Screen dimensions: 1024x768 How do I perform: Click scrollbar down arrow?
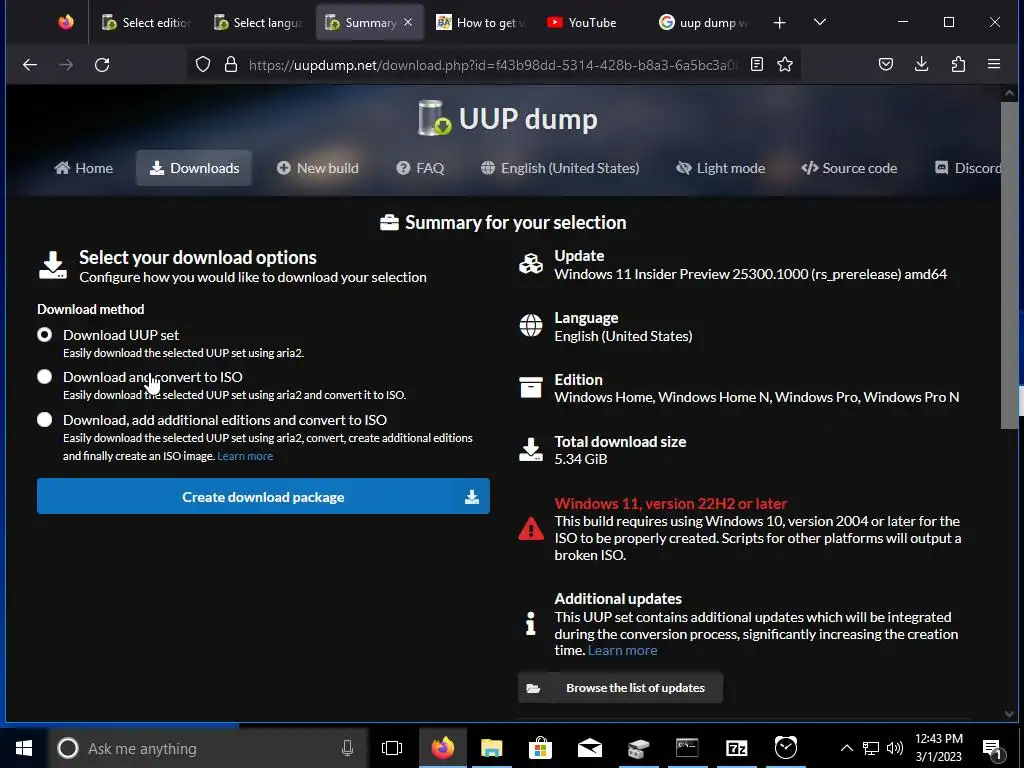1009,714
